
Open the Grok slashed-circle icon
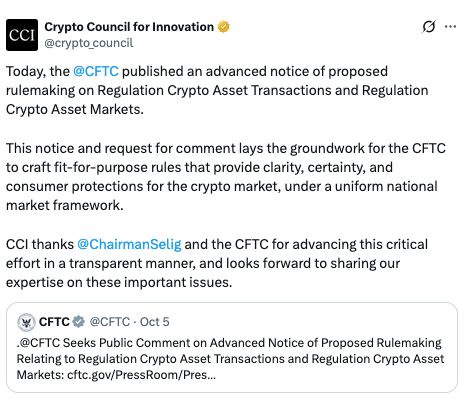coord(429,27)
